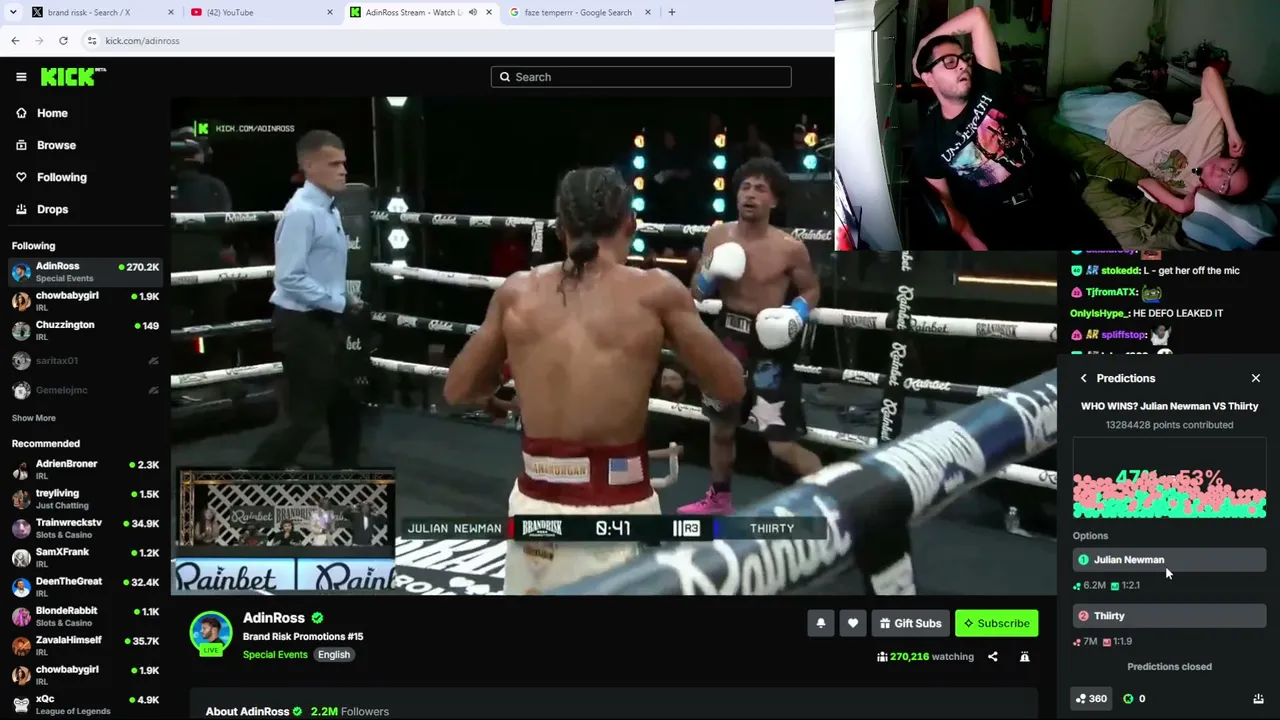
Task: Select Thiirty prediction option
Action: (1169, 616)
